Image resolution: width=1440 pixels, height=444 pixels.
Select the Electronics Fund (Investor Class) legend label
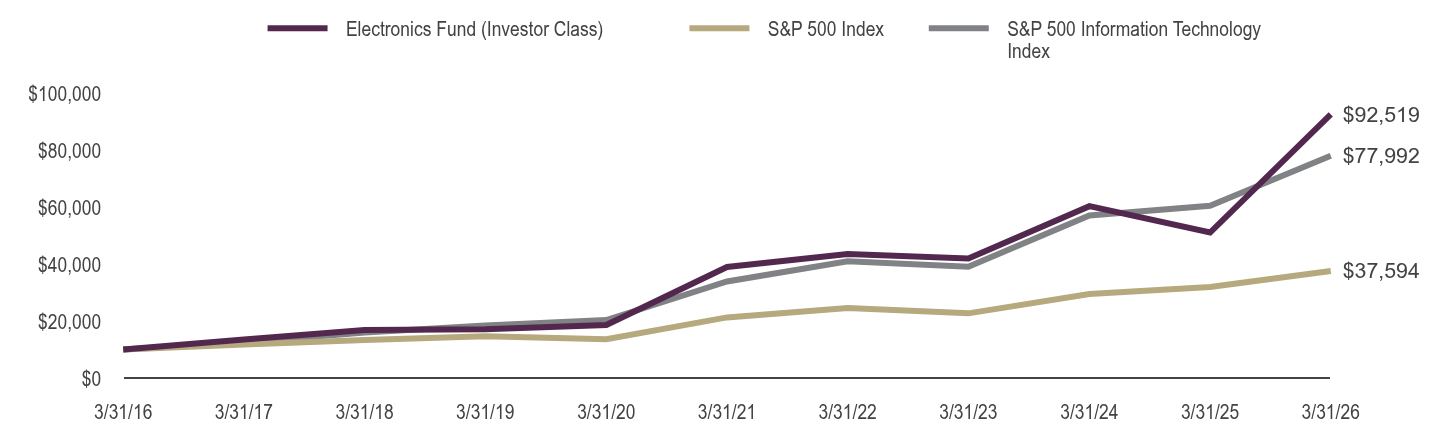tap(474, 29)
